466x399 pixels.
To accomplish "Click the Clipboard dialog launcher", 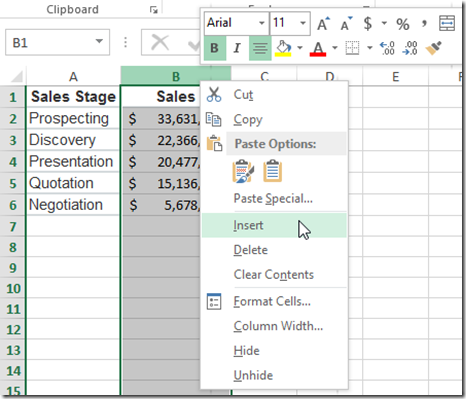I will (x=153, y=10).
